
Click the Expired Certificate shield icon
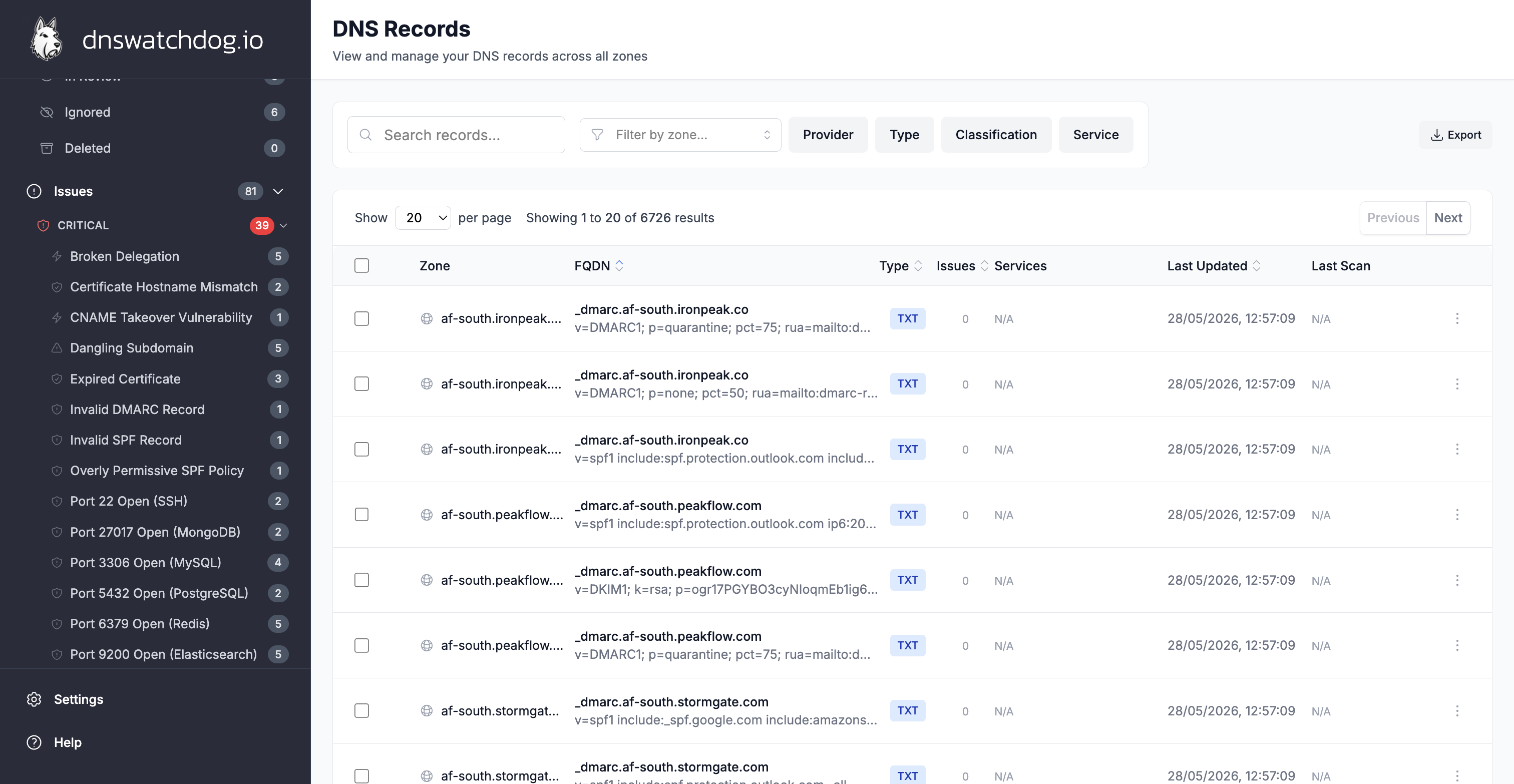(x=57, y=379)
